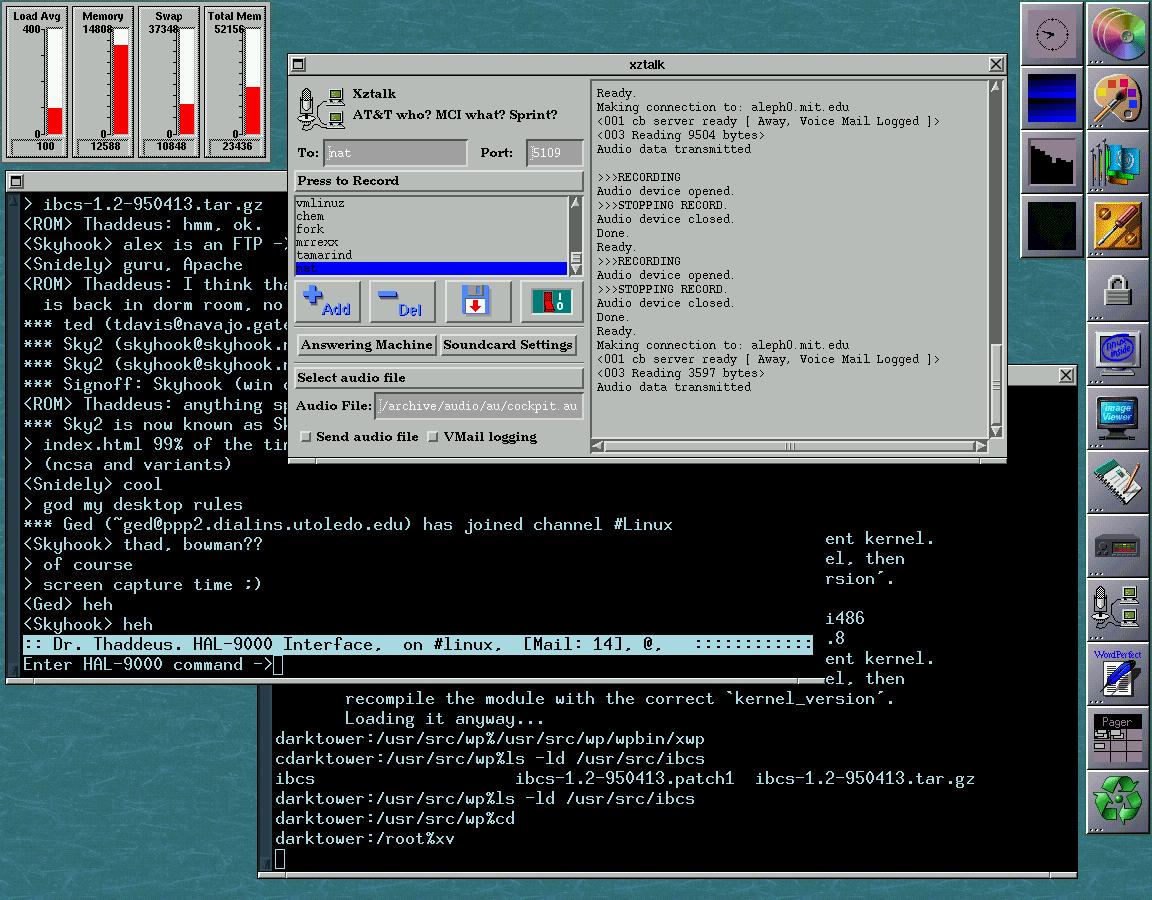Open the paint palette dock icon
The width and height of the screenshot is (1152, 900).
click(x=1116, y=99)
